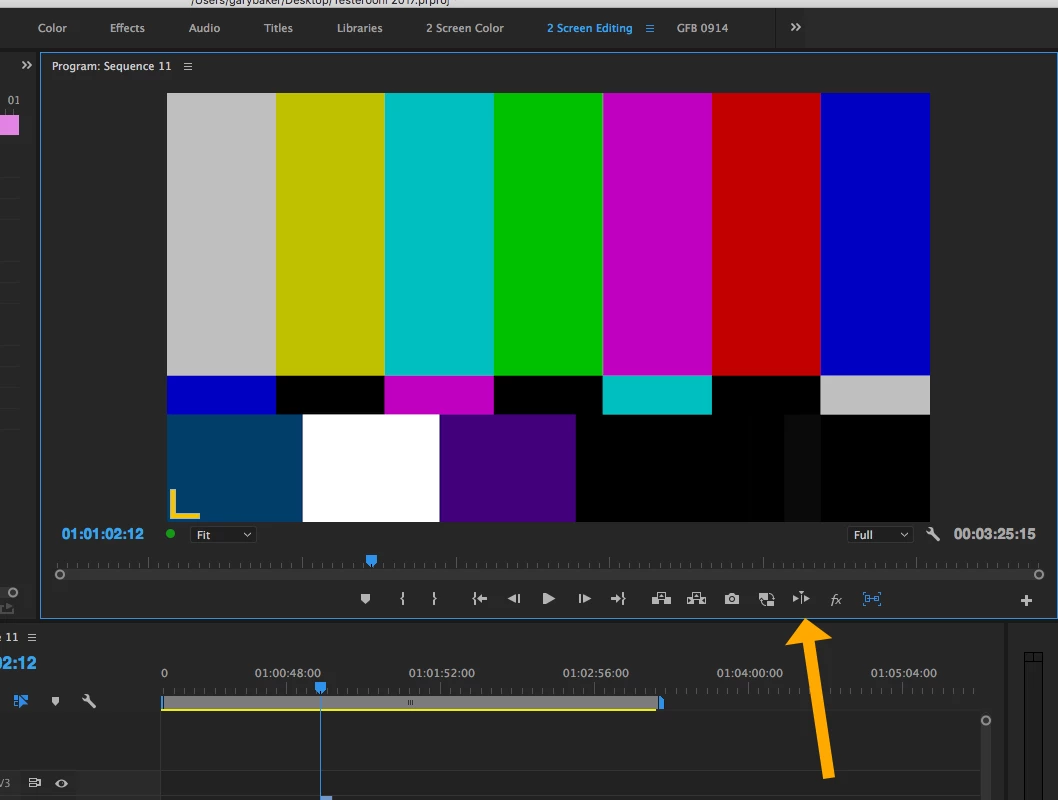
Task: Click the timeline ruler playhead
Action: coord(321,687)
